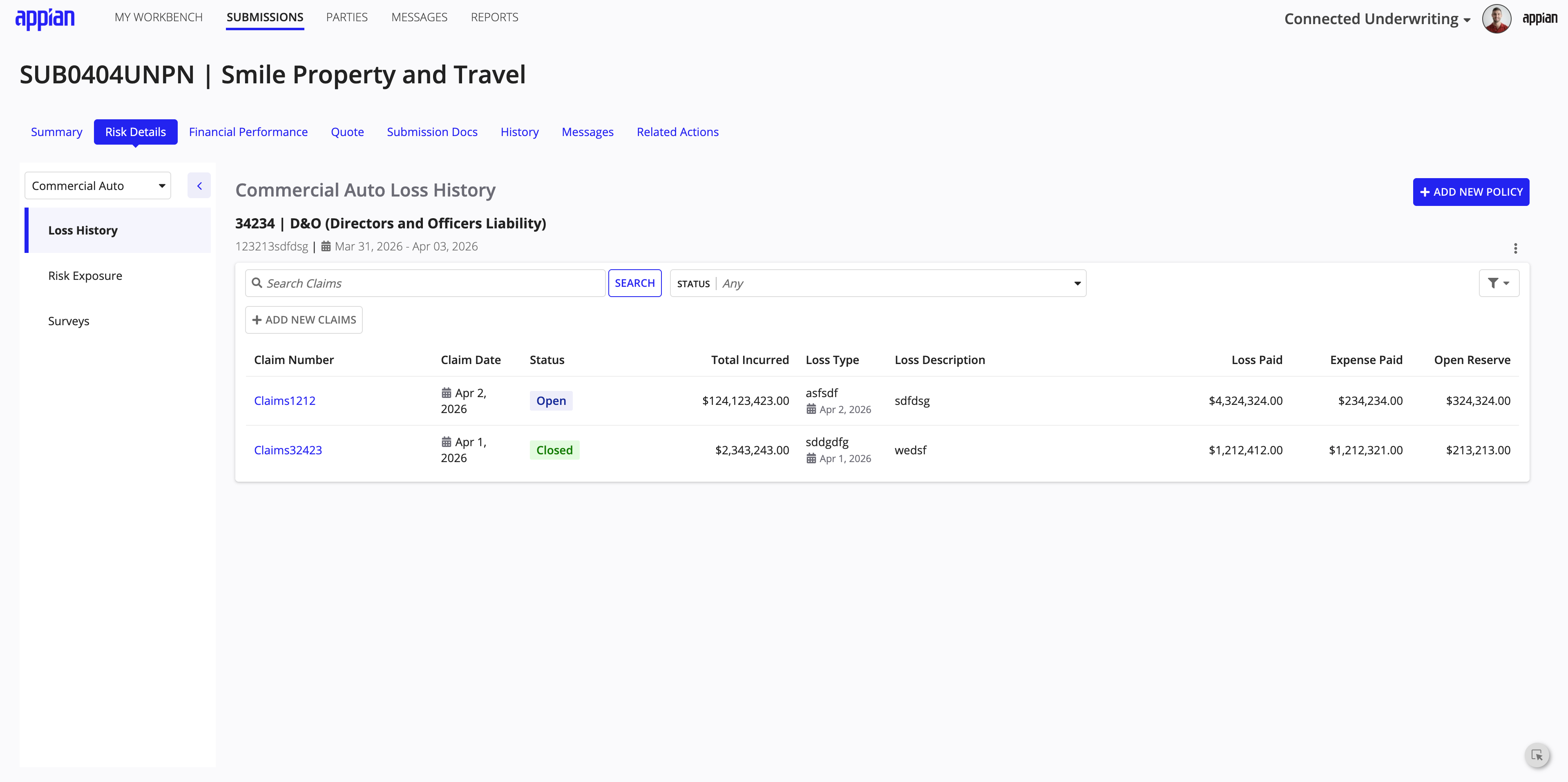Image resolution: width=1568 pixels, height=782 pixels.
Task: Select Loss History in the sidebar
Action: [x=118, y=230]
